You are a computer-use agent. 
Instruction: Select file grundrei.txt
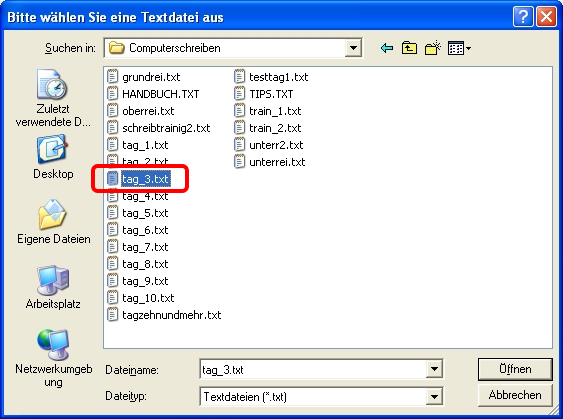144,77
